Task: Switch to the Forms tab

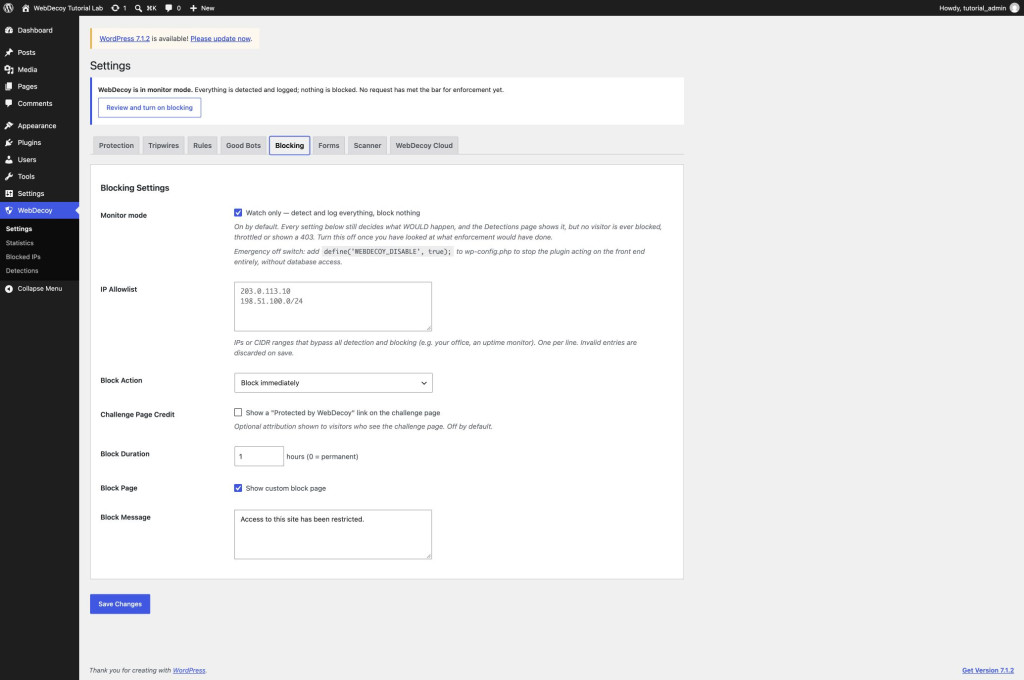Action: click(328, 146)
